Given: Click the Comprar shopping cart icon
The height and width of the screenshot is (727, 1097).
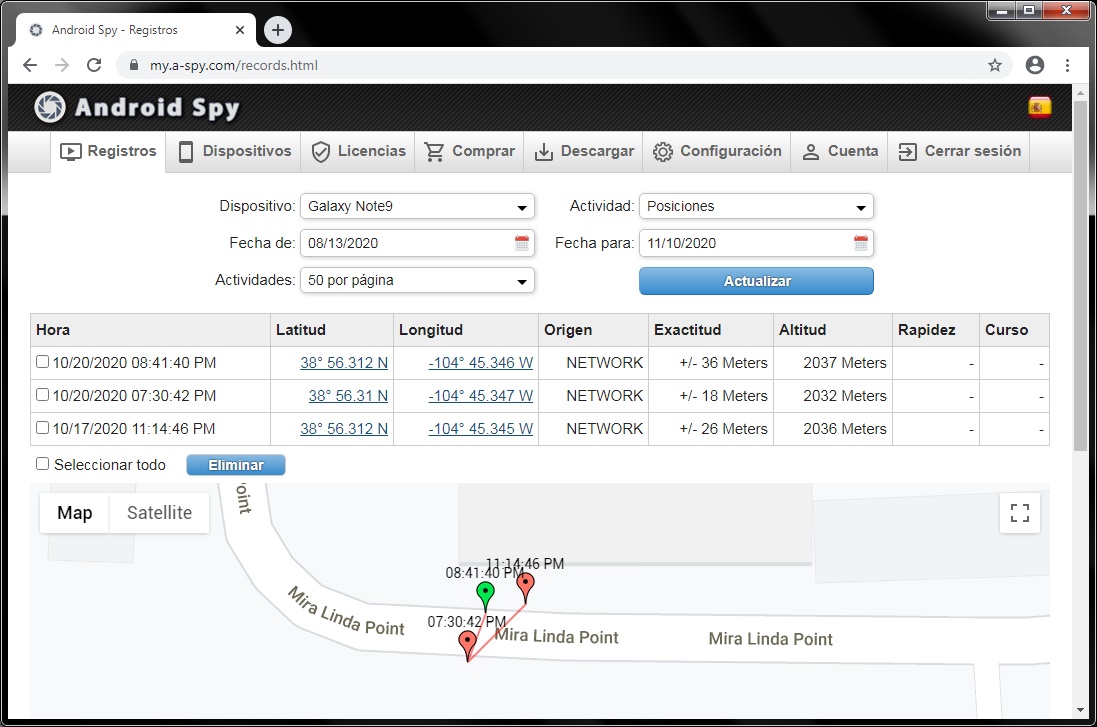Looking at the screenshot, I should tap(434, 152).
